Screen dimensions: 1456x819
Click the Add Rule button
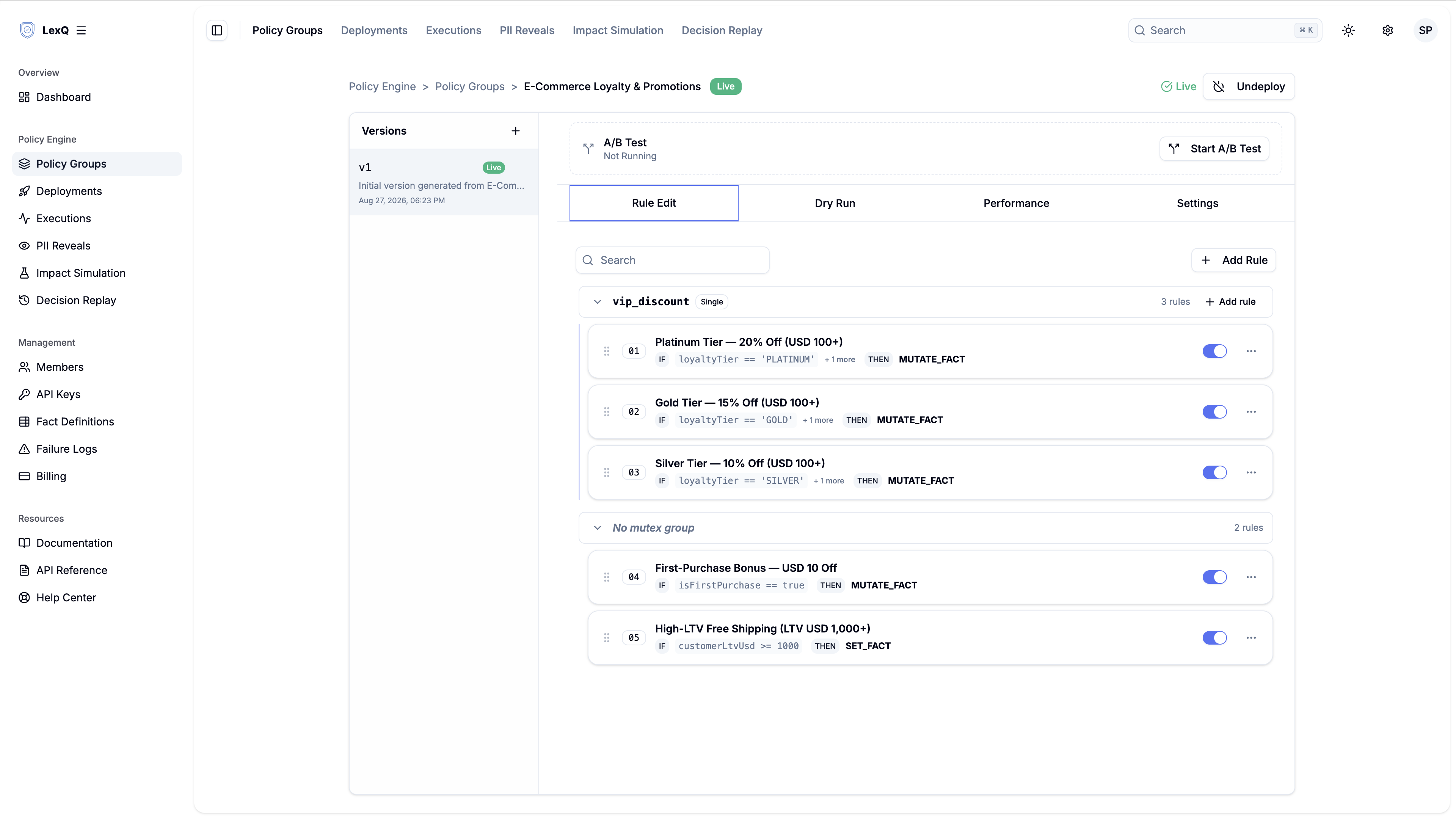[x=1233, y=260]
